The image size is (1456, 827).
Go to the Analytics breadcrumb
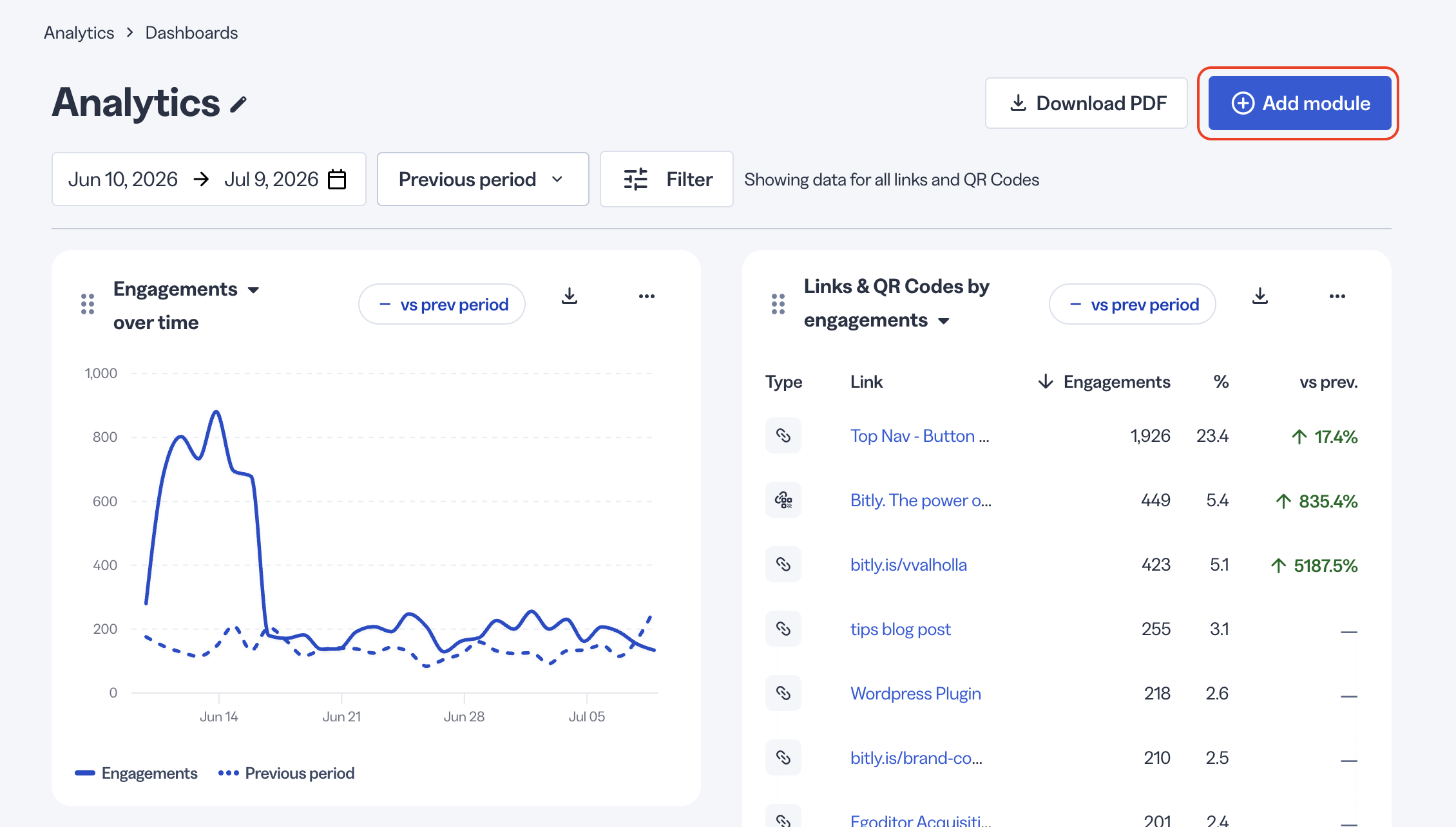click(x=79, y=33)
